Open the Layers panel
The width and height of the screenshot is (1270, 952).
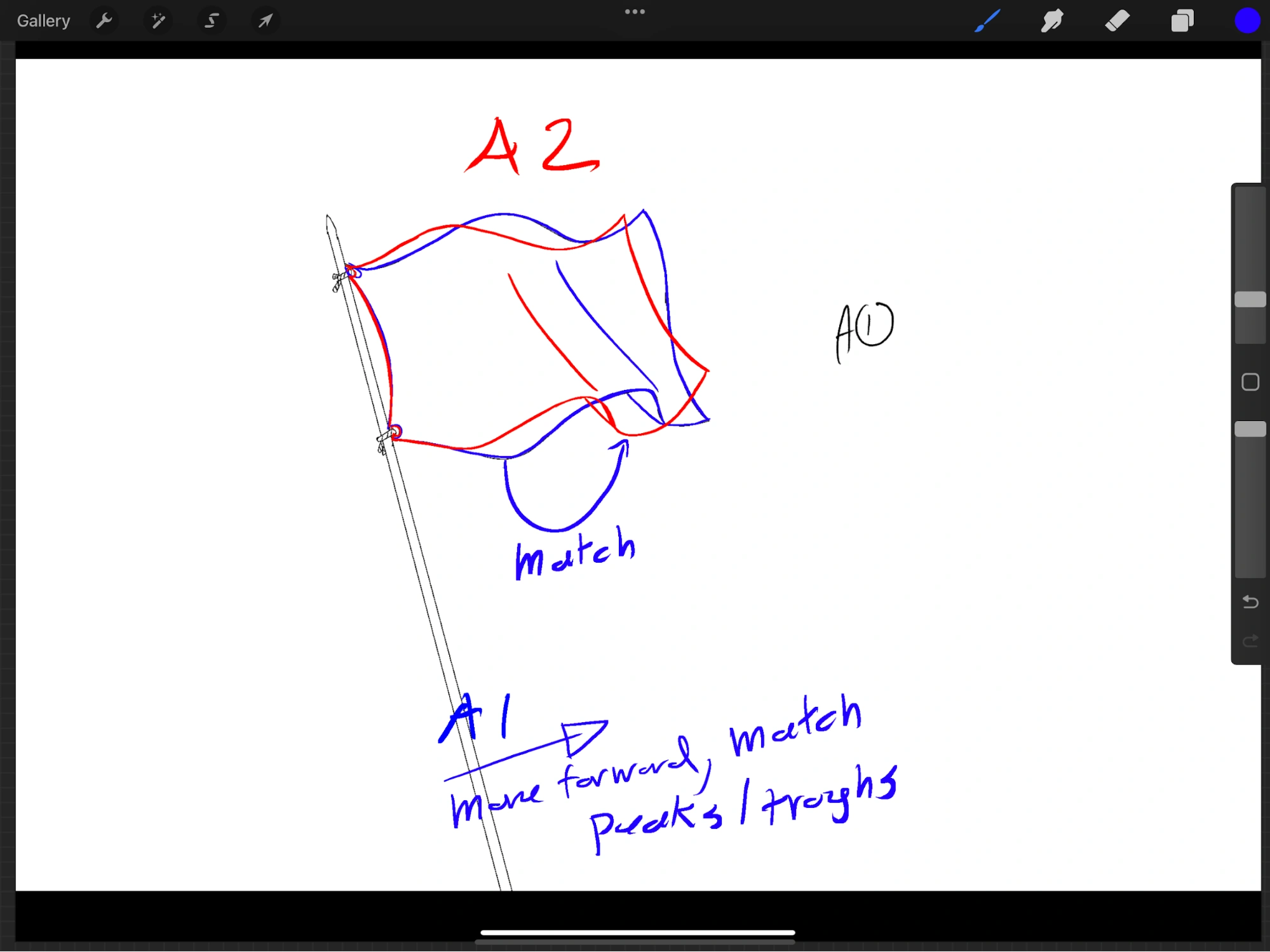pyautogui.click(x=1182, y=21)
